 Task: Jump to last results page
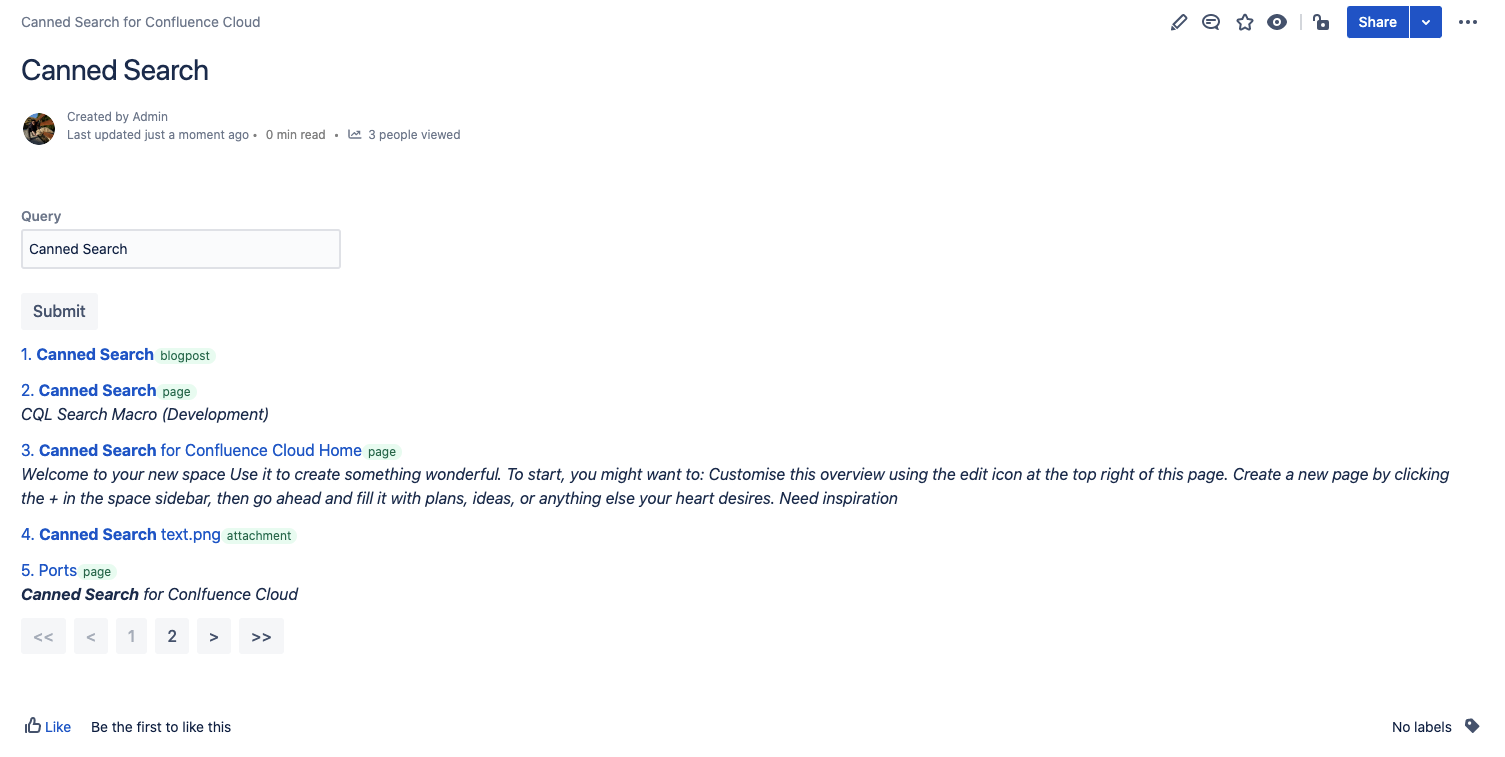point(261,636)
